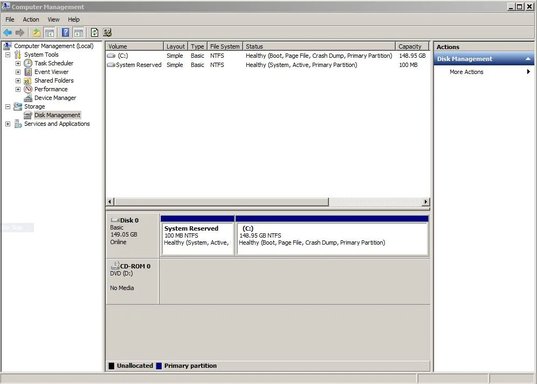Toggle the Show/Hide Action Pane icon
The height and width of the screenshot is (384, 537).
point(78,33)
